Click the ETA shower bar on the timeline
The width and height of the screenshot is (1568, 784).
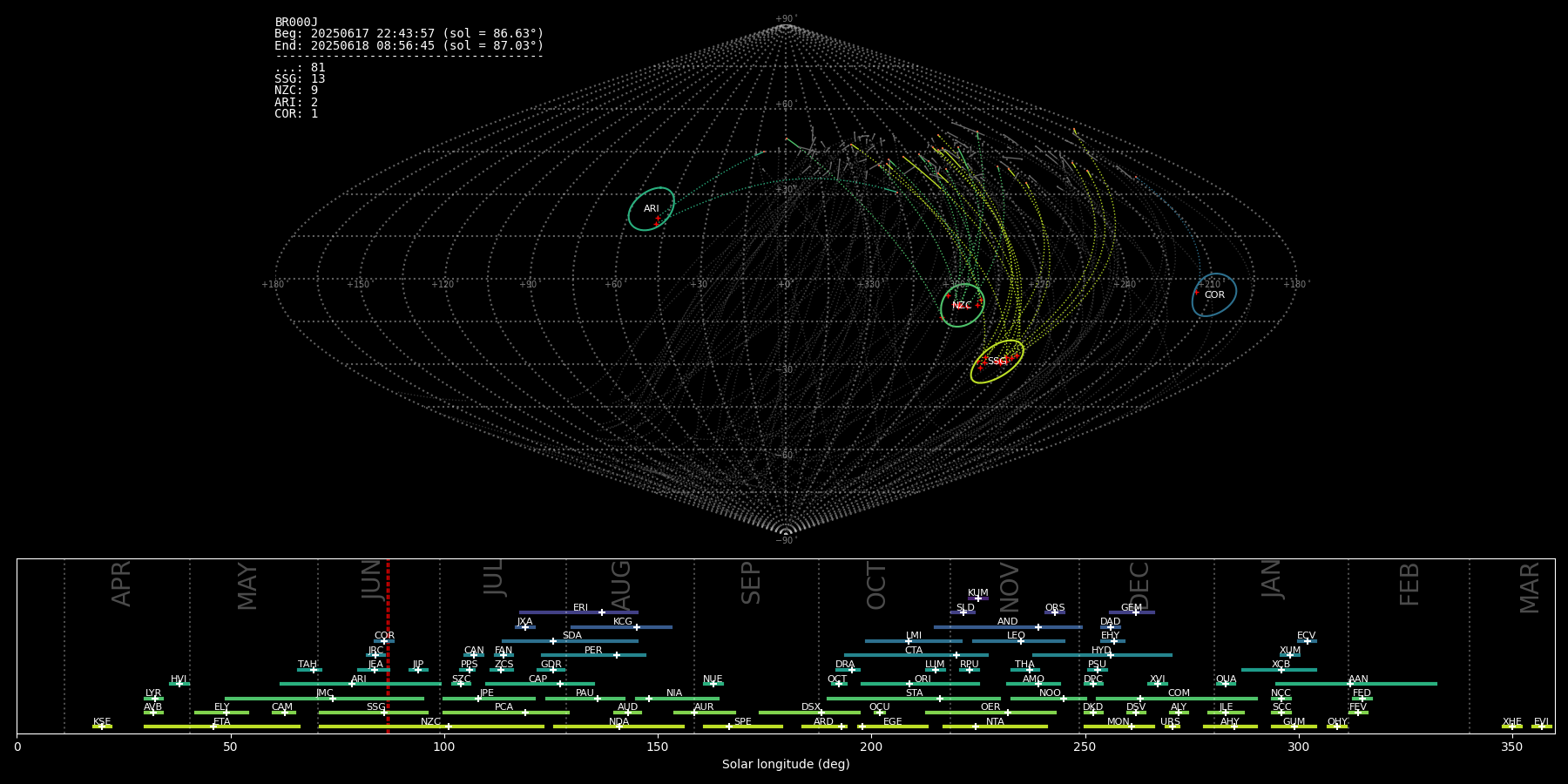(222, 727)
